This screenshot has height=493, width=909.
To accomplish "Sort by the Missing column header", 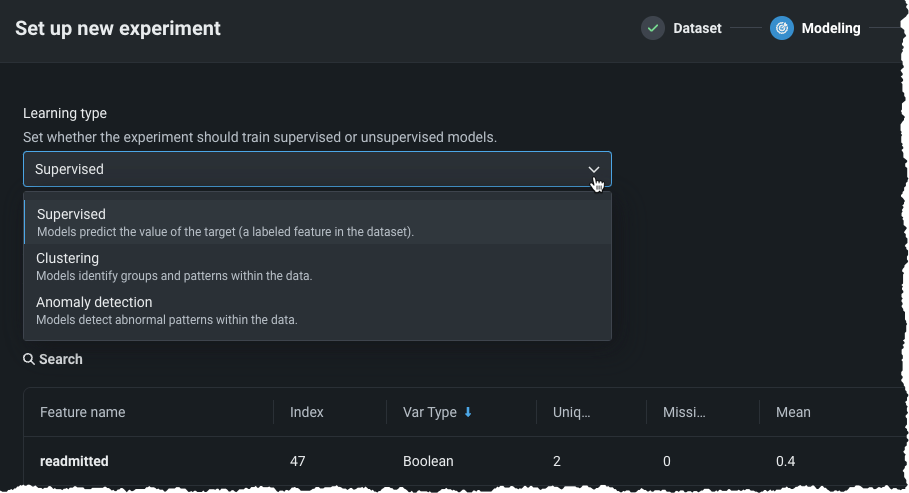I will tap(685, 412).
